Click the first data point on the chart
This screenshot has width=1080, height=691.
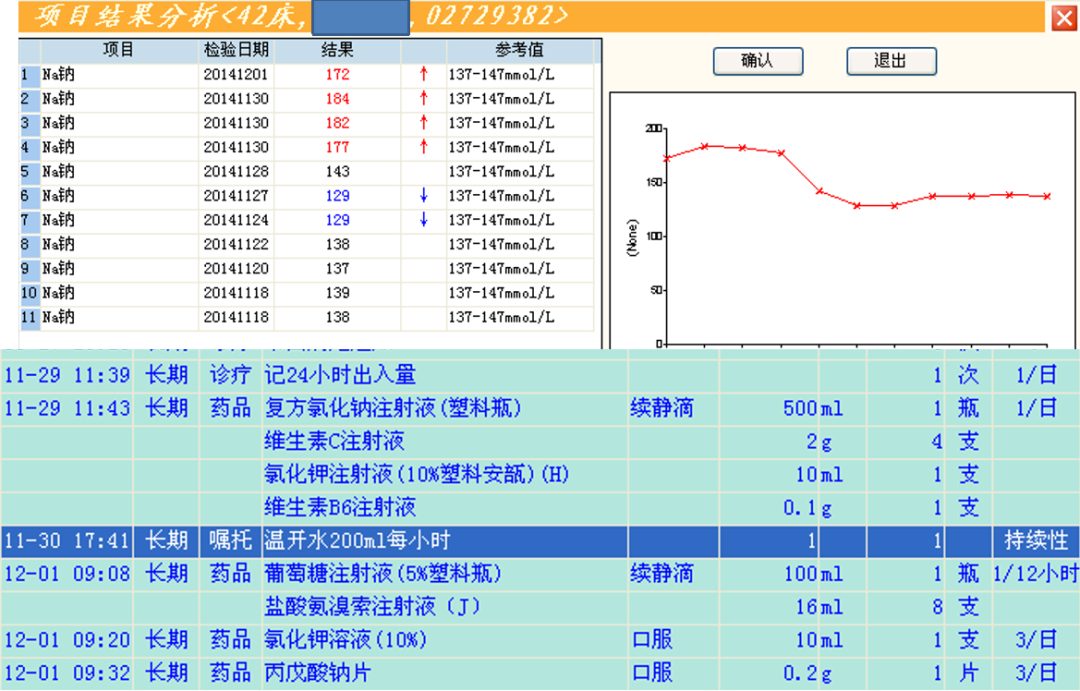pos(667,159)
